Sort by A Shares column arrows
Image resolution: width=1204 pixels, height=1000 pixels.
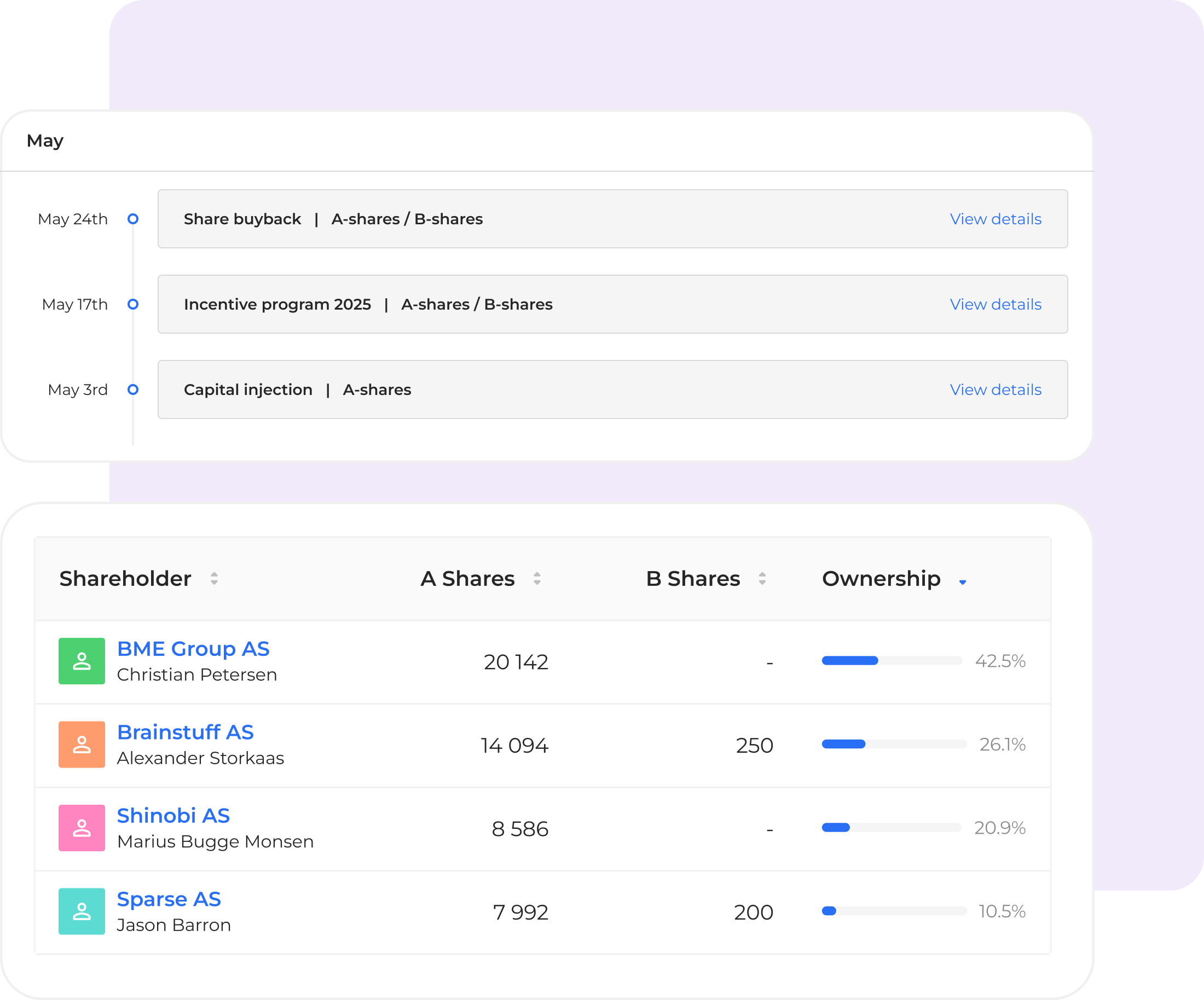pyautogui.click(x=537, y=578)
